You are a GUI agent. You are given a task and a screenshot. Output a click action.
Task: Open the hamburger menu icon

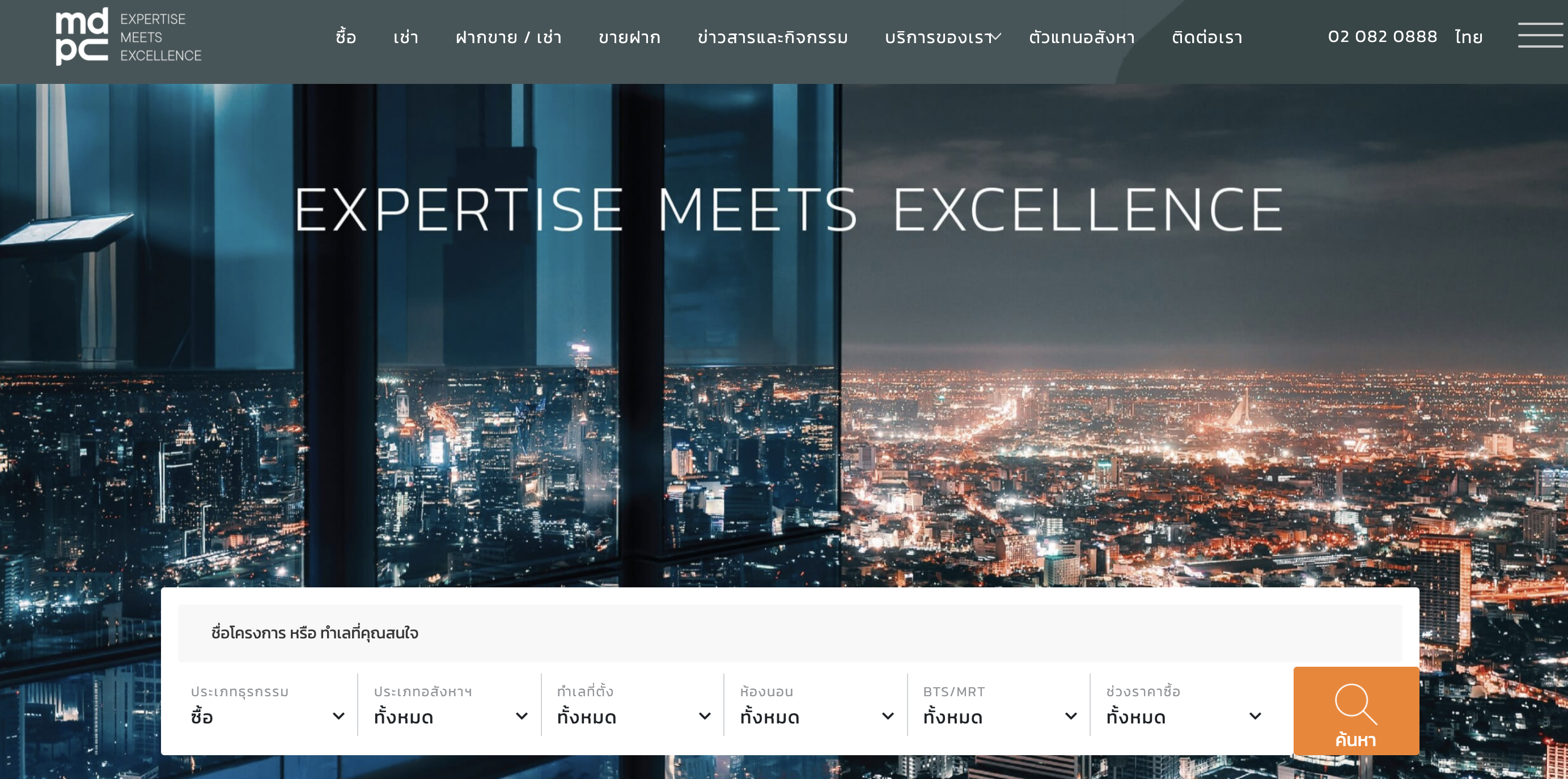[x=1540, y=35]
